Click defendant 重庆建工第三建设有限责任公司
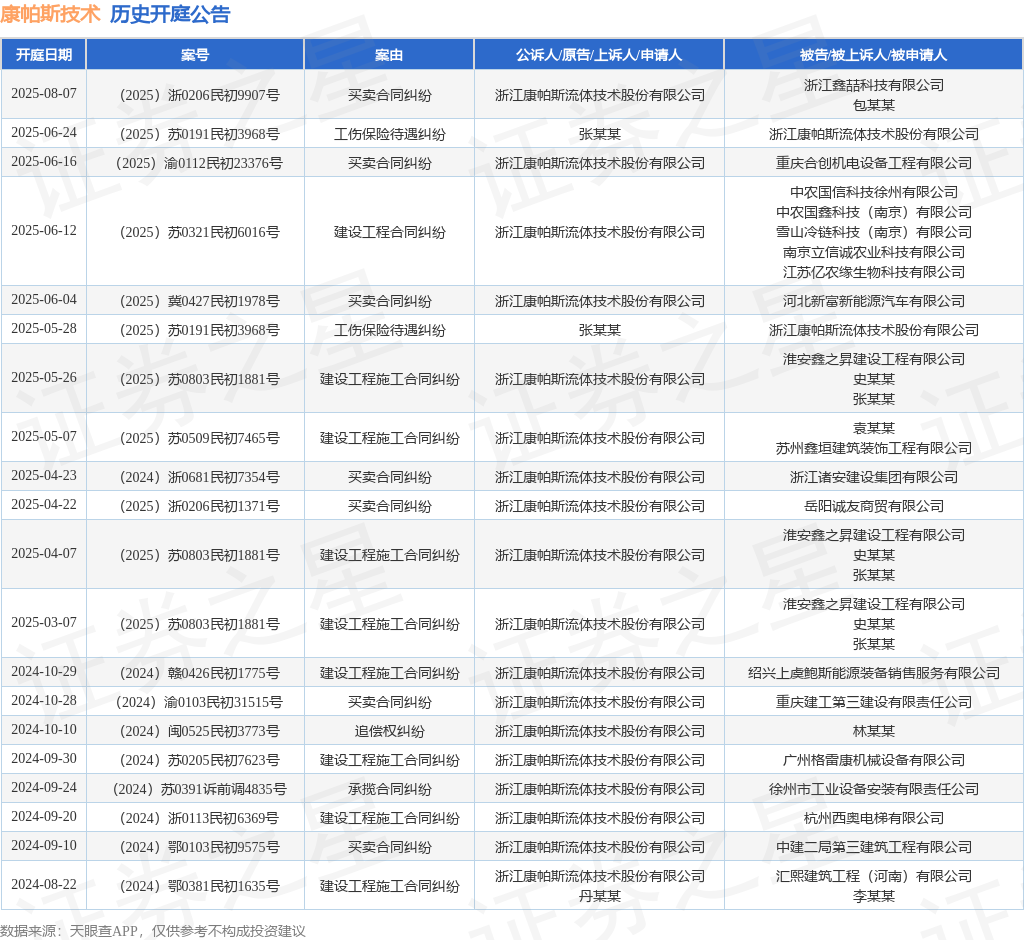The image size is (1024, 940). click(874, 702)
